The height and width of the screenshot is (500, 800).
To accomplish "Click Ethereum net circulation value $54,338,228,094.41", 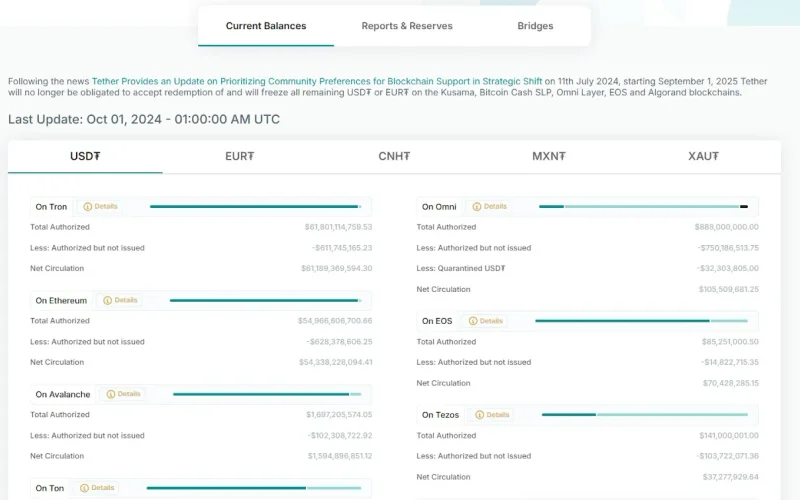I will tap(336, 362).
